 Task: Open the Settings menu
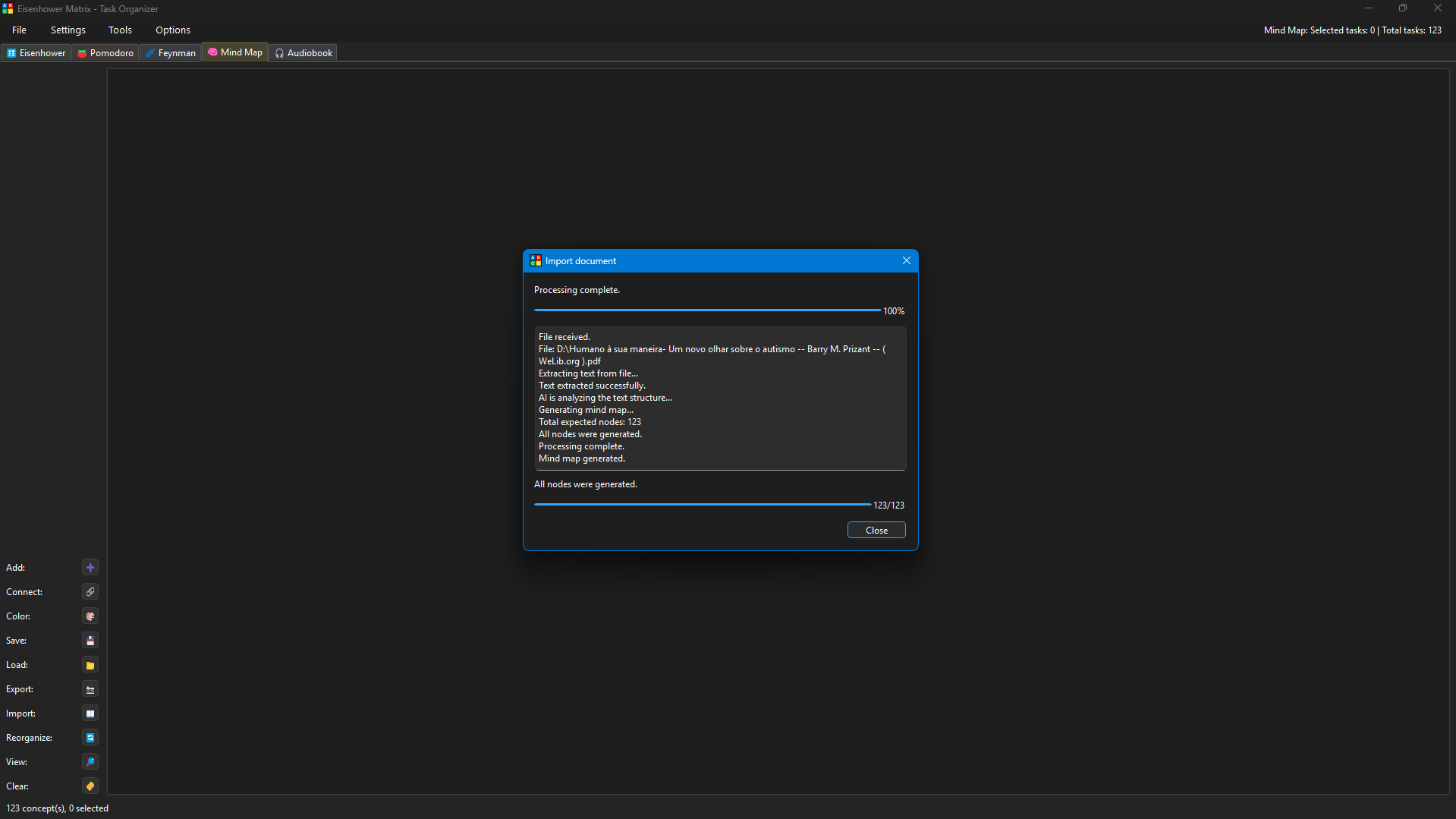coord(68,30)
